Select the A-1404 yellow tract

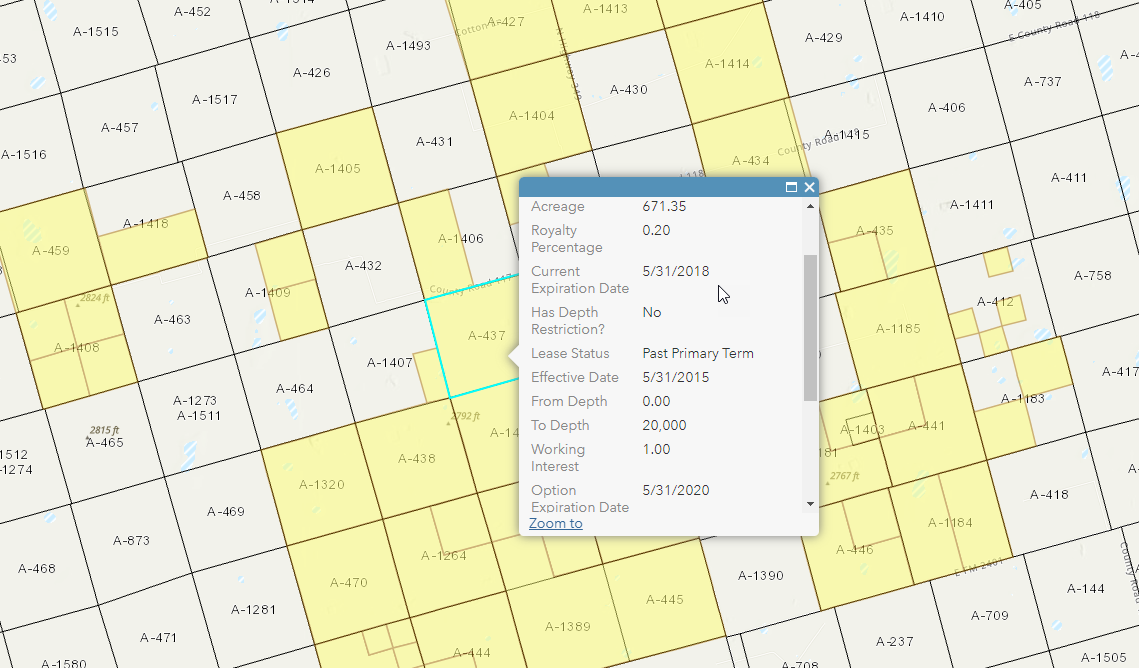[531, 116]
